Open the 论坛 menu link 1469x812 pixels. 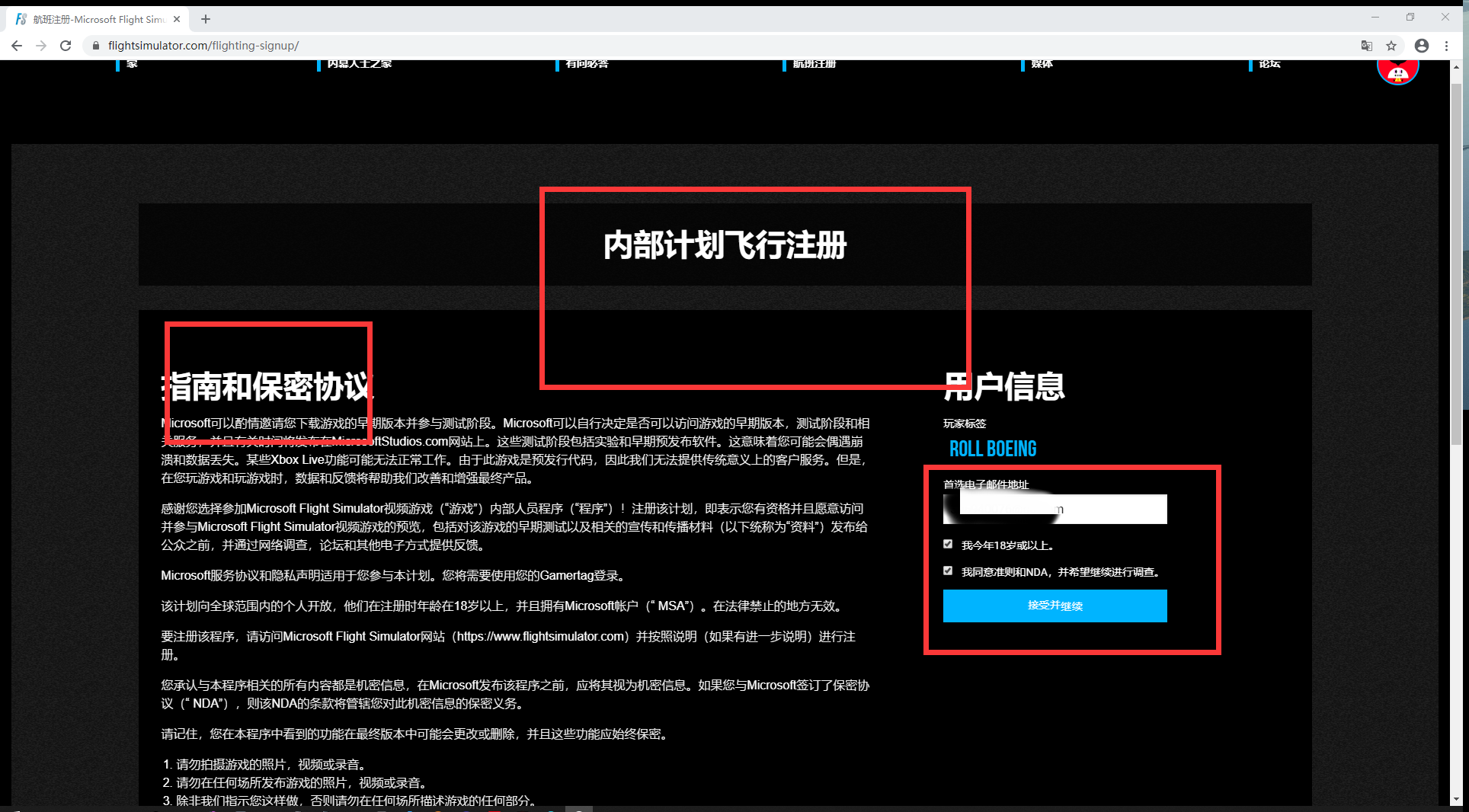(x=1269, y=64)
